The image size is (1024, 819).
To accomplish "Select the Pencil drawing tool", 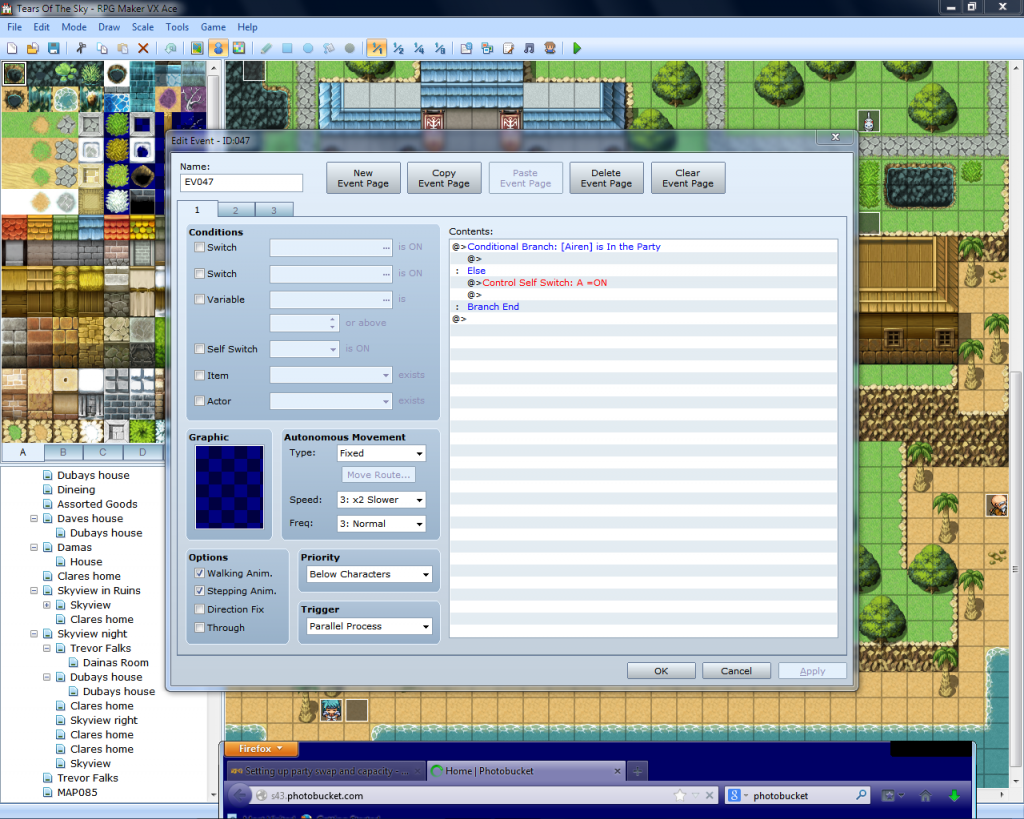I will pyautogui.click(x=266, y=48).
